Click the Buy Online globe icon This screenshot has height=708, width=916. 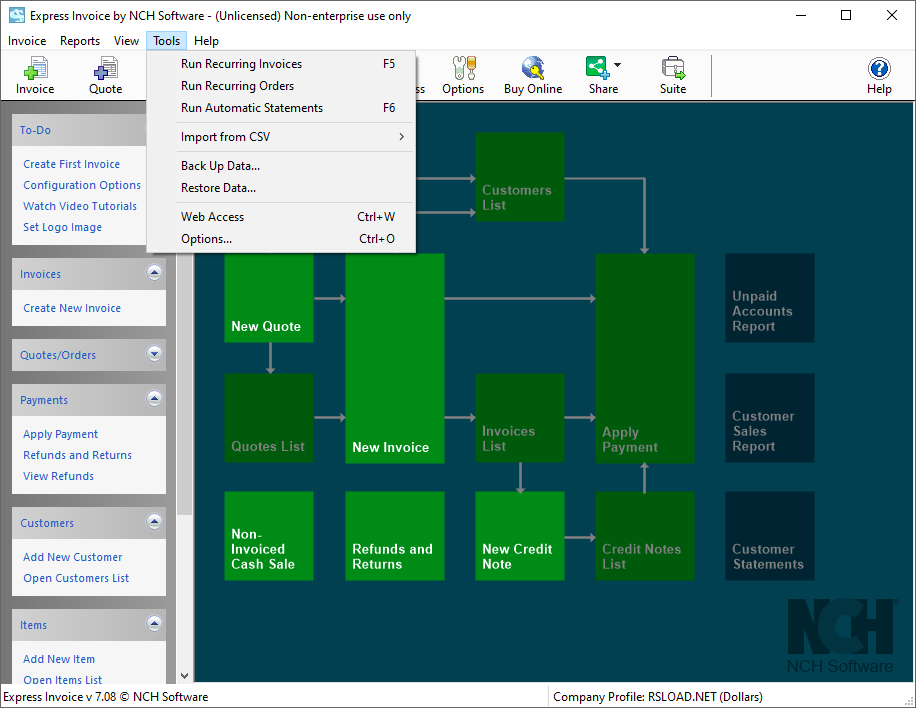[533, 69]
